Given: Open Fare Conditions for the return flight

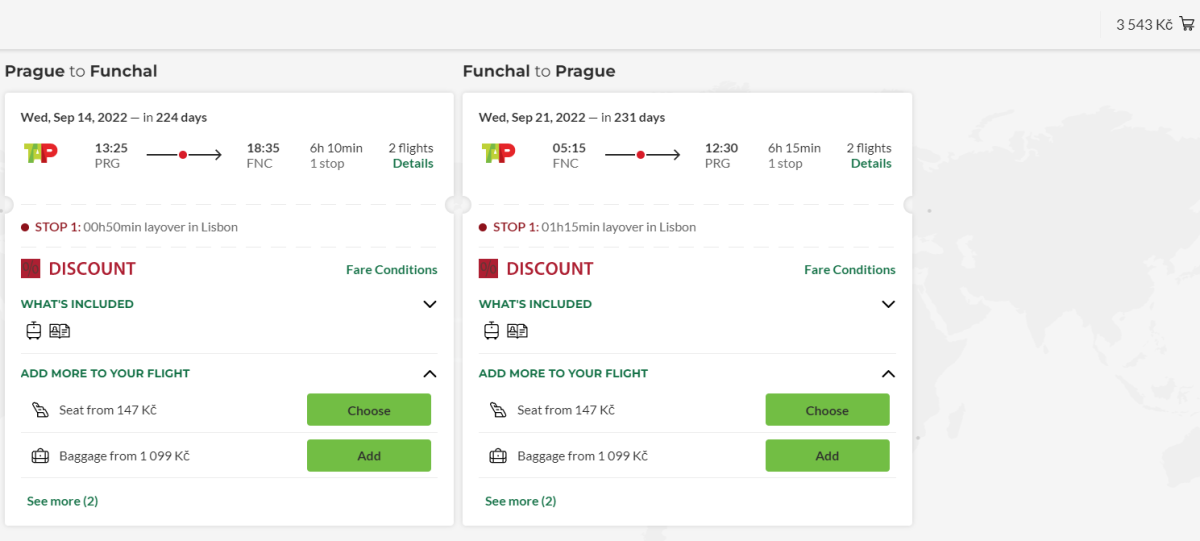Looking at the screenshot, I should pos(849,269).
